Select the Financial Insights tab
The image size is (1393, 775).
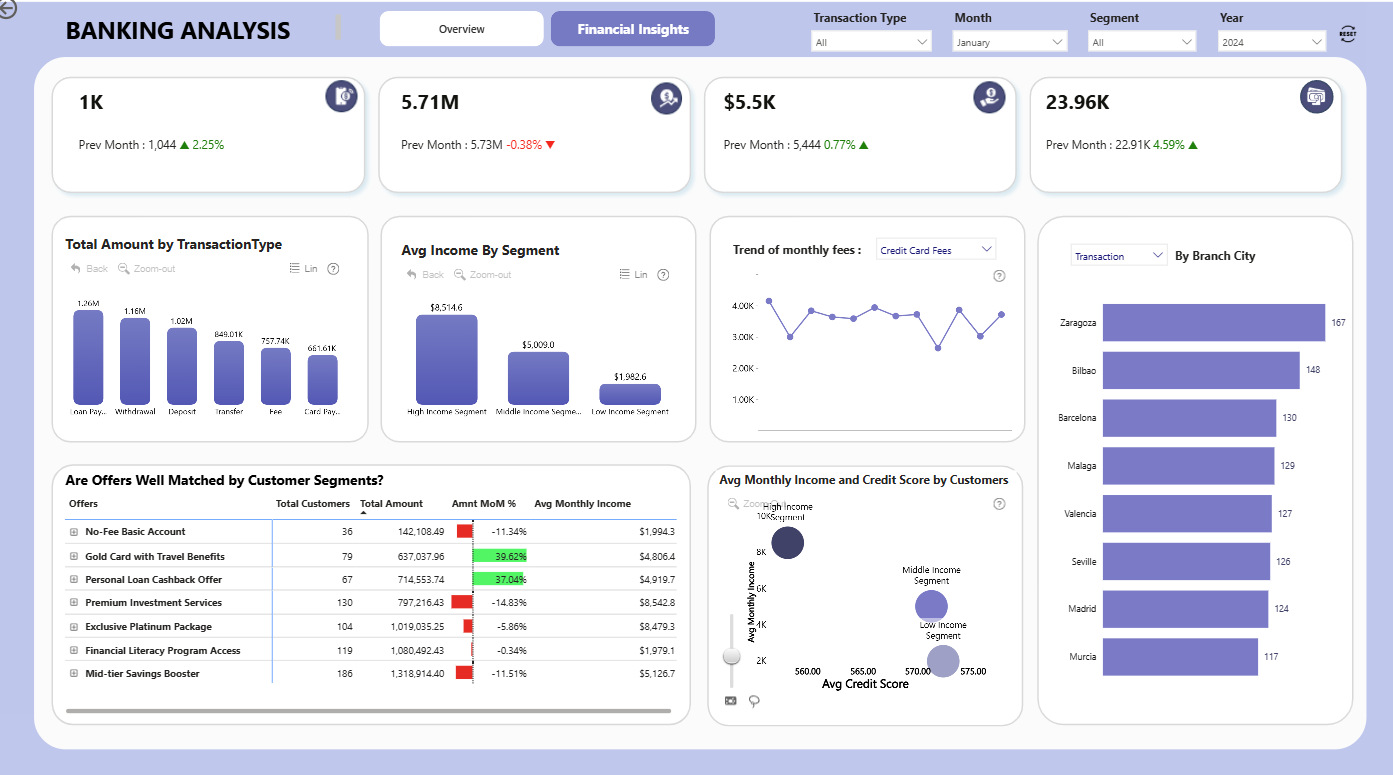coord(633,29)
